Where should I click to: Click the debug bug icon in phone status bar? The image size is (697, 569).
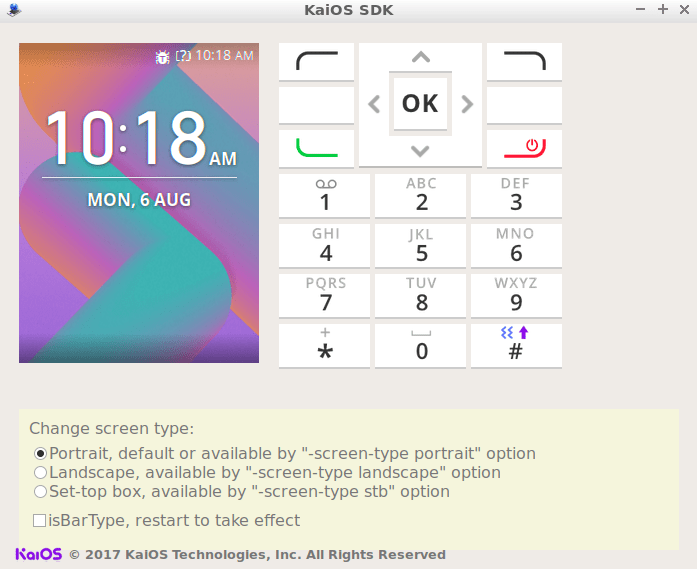[162, 56]
